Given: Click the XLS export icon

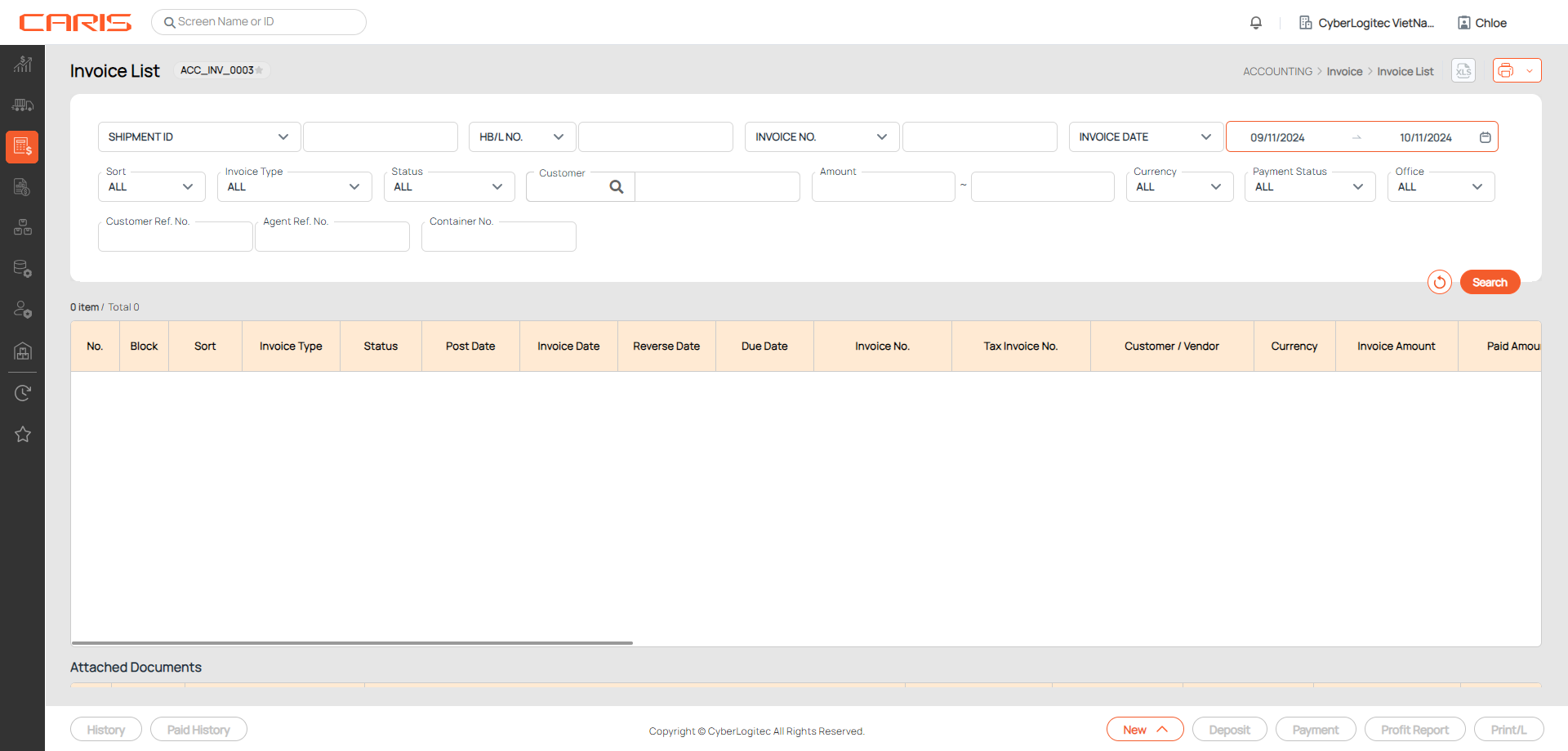Looking at the screenshot, I should tap(1463, 71).
